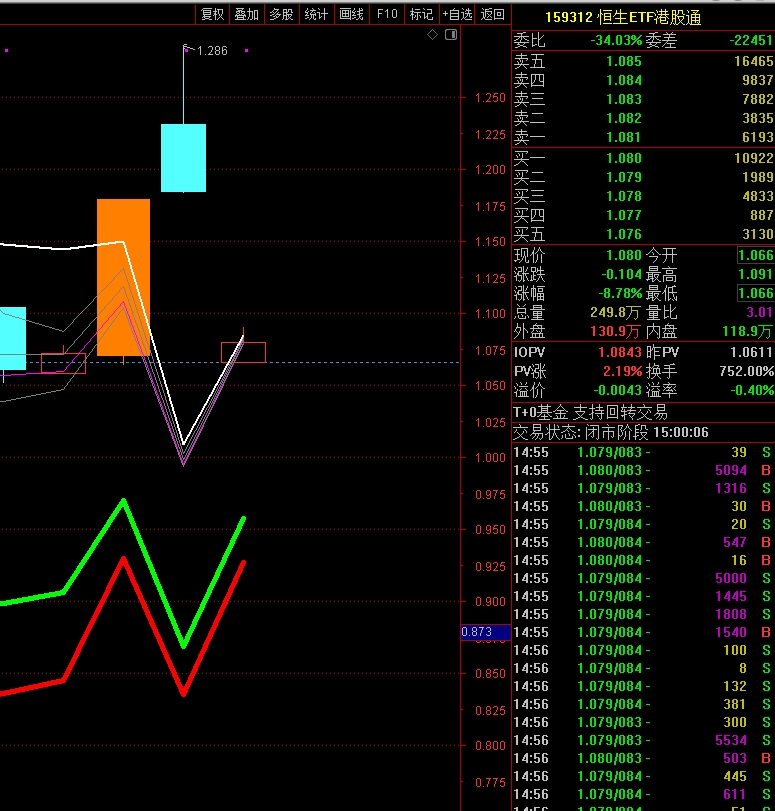
Task: Click the 交易状态 闭市阶段 status line
Action: [610, 432]
